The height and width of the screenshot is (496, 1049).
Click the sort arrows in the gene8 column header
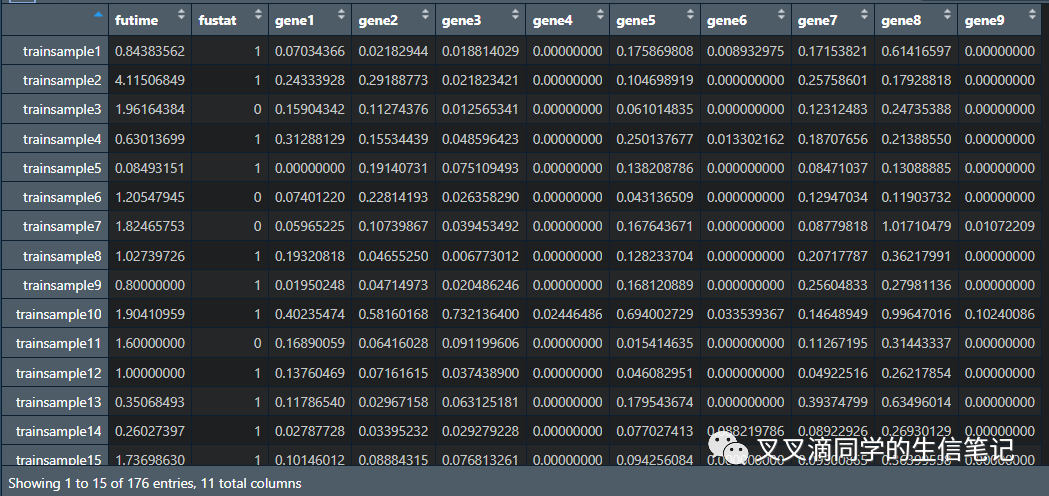947,15
